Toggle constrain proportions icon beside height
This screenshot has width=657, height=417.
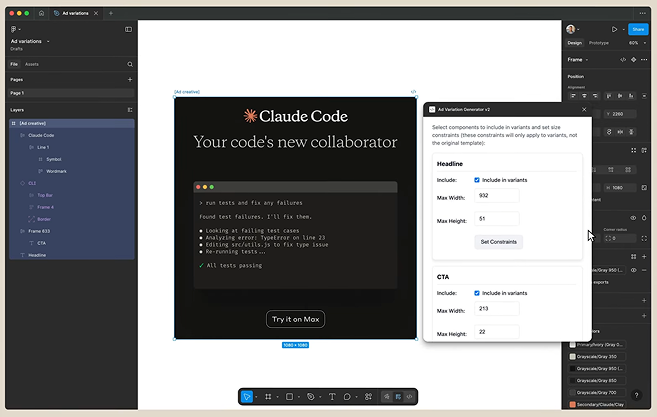tap(644, 188)
